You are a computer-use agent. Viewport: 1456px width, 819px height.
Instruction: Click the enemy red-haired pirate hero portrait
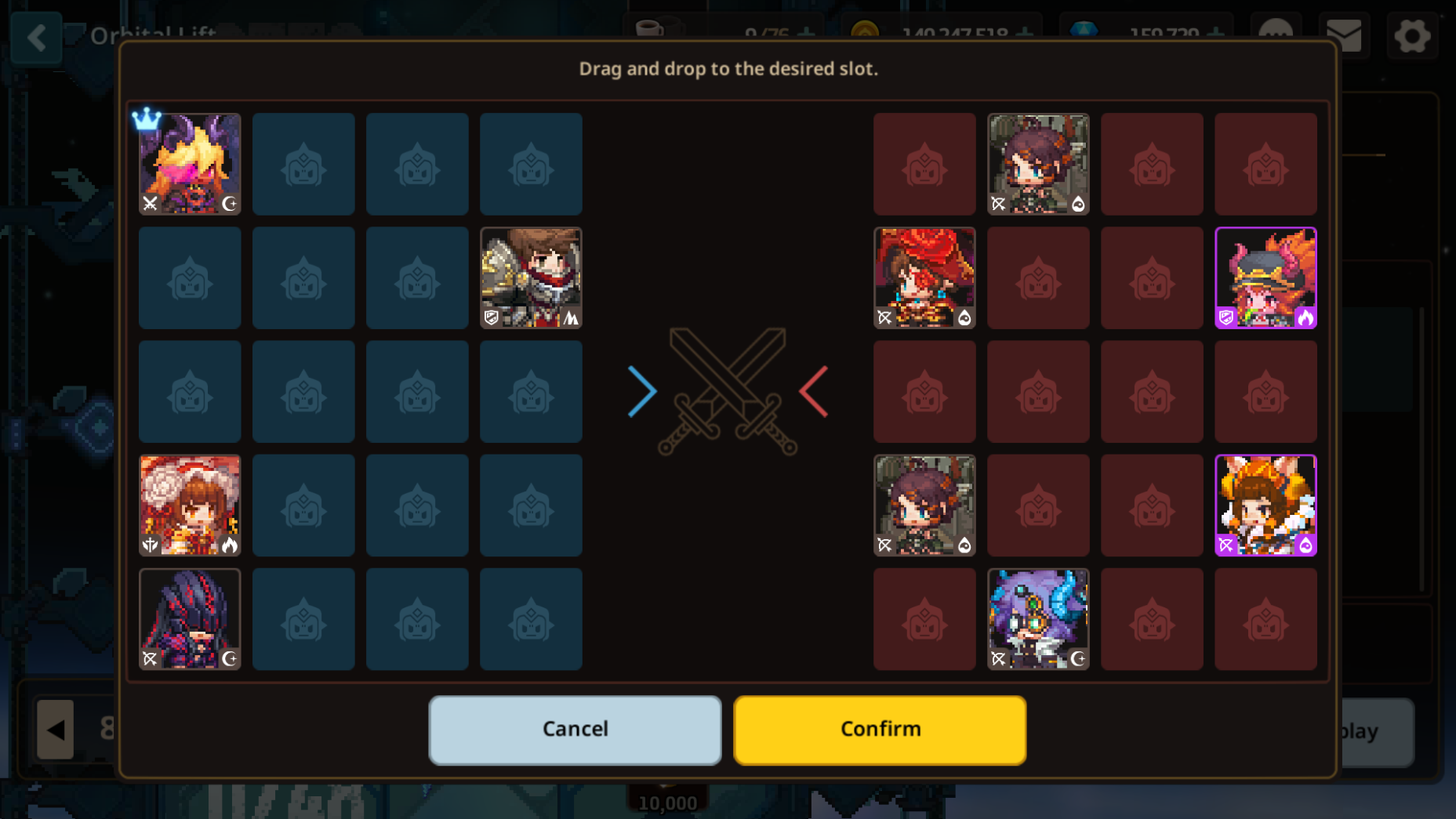pos(924,277)
